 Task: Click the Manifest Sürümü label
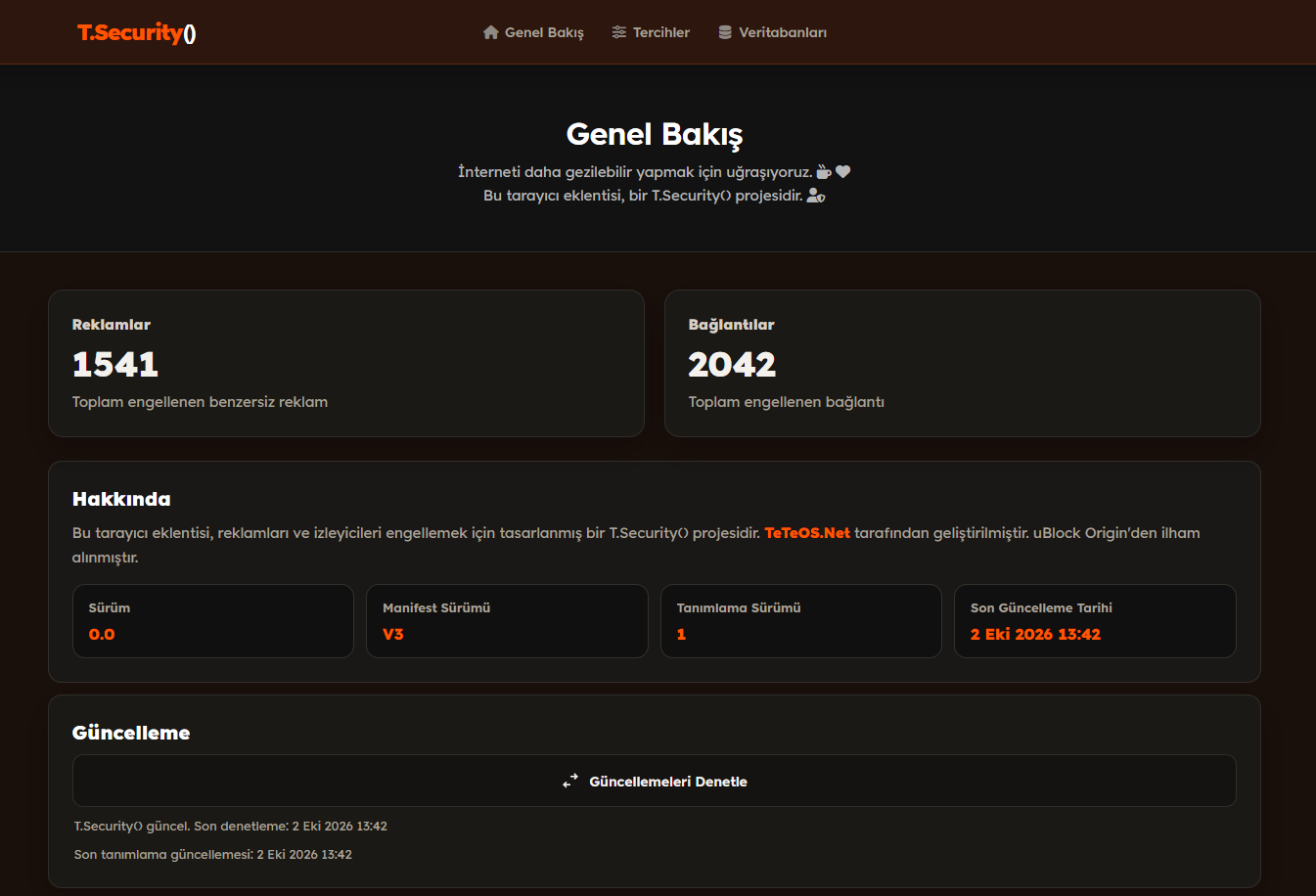[x=436, y=607]
